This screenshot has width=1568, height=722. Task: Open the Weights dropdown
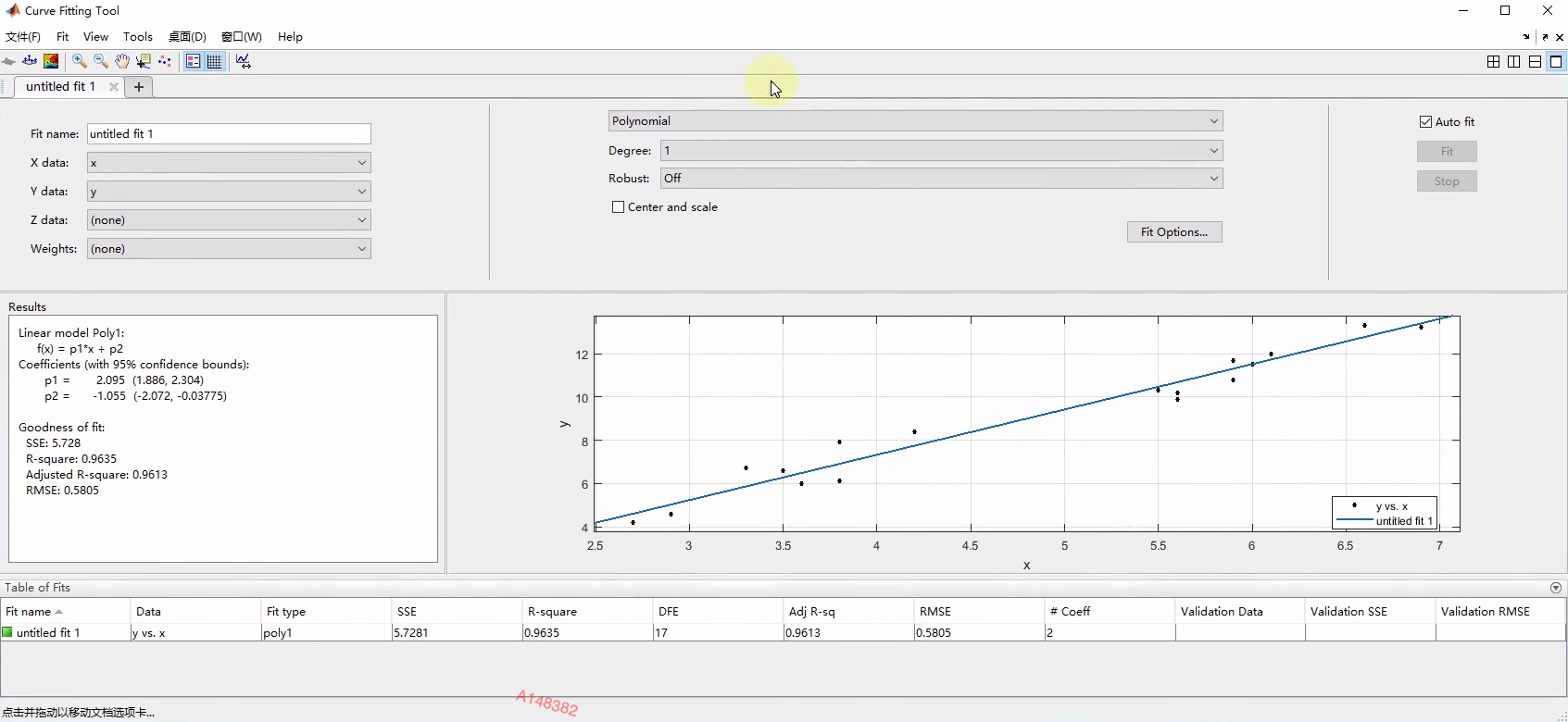[x=229, y=249]
